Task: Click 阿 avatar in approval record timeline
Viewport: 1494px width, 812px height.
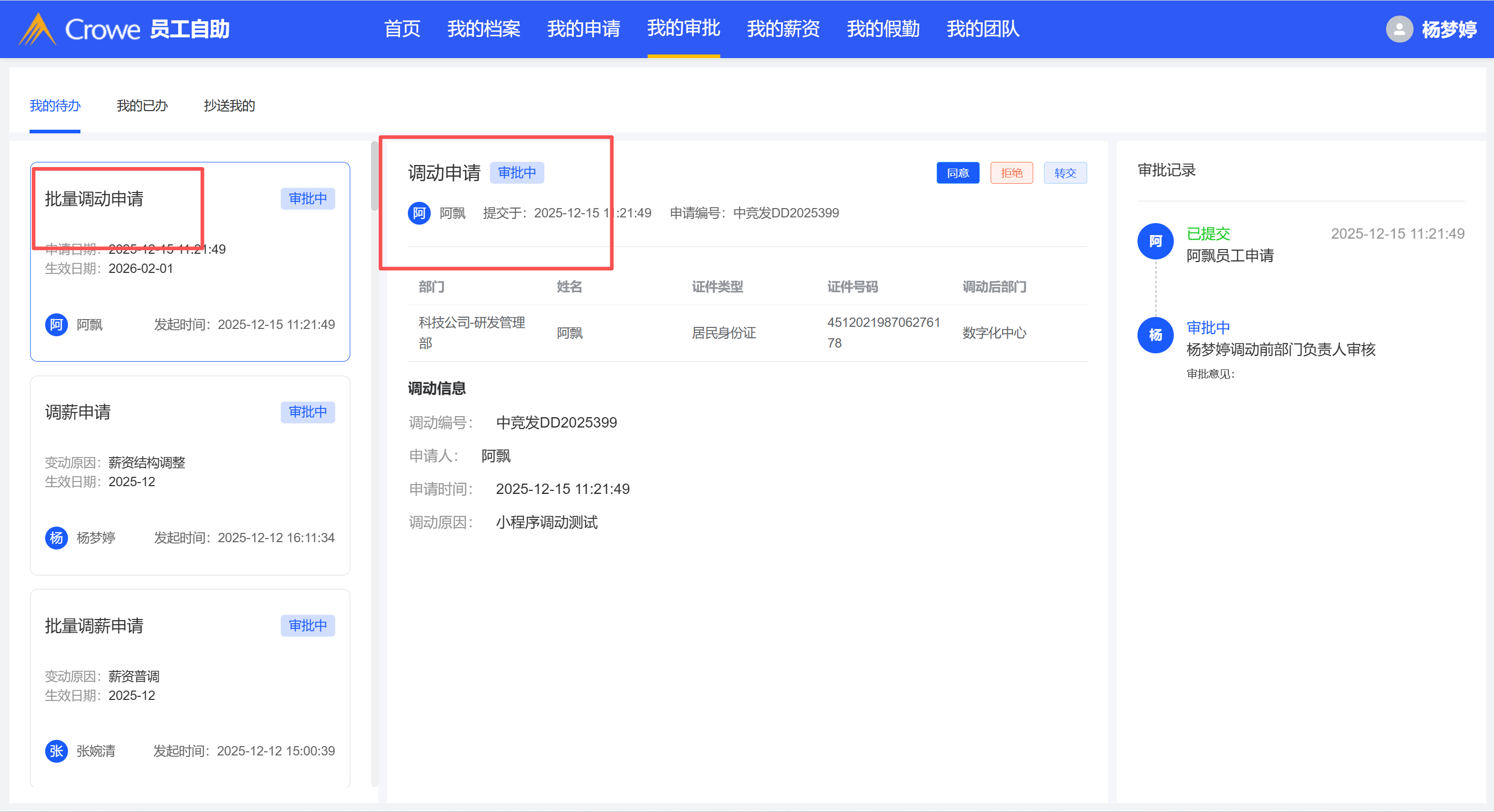Action: click(1155, 241)
